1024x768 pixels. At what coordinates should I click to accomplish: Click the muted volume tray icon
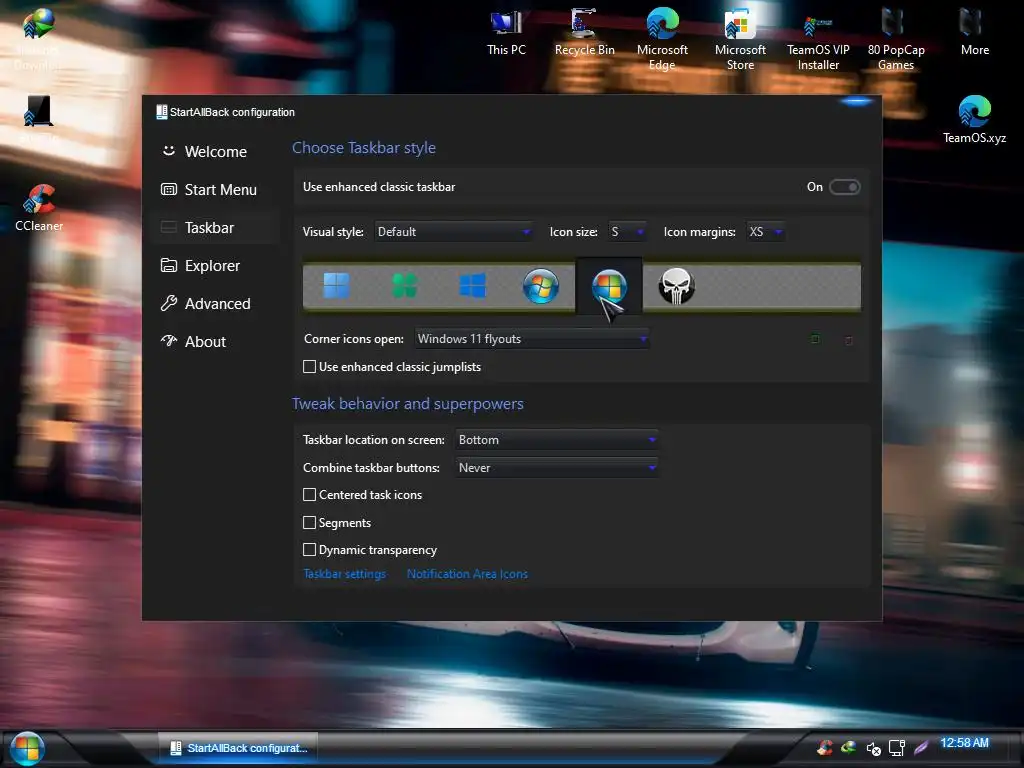tap(873, 748)
